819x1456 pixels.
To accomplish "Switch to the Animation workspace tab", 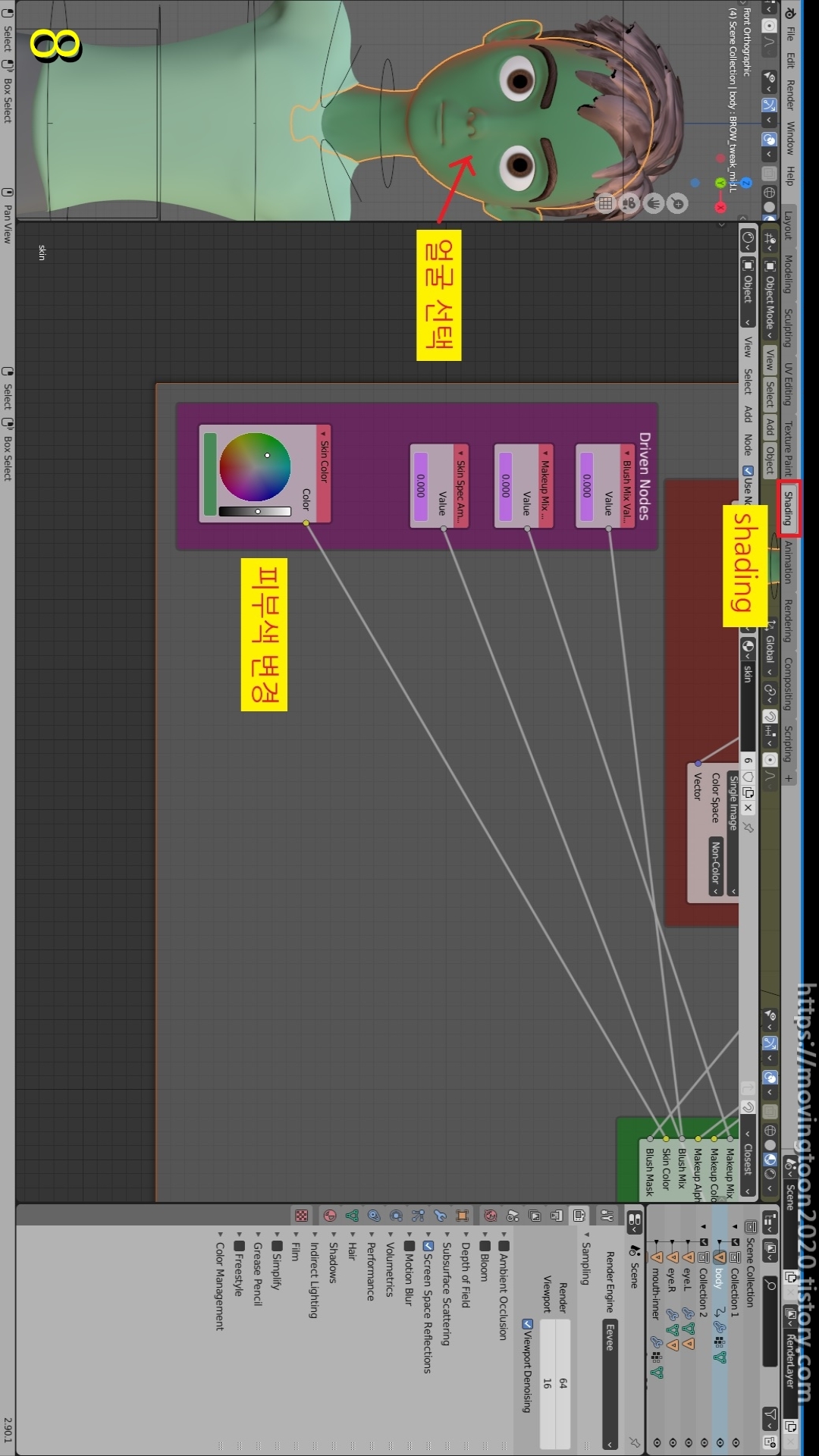I will pyautogui.click(x=788, y=562).
